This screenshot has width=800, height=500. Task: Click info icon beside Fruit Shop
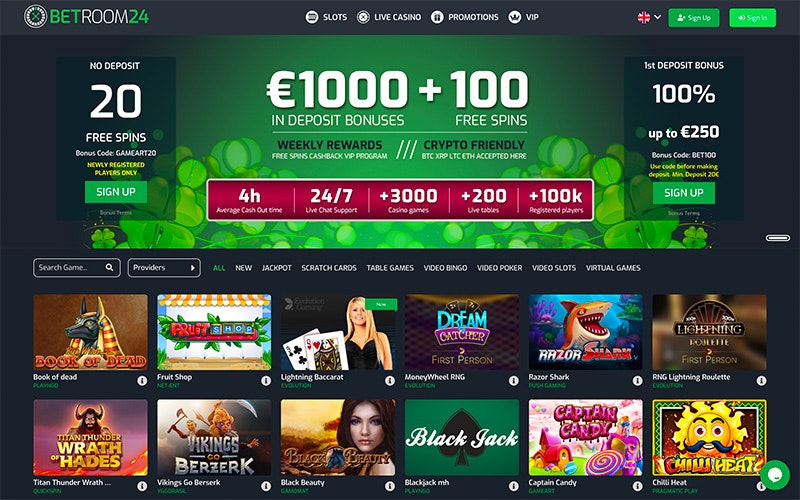point(266,381)
